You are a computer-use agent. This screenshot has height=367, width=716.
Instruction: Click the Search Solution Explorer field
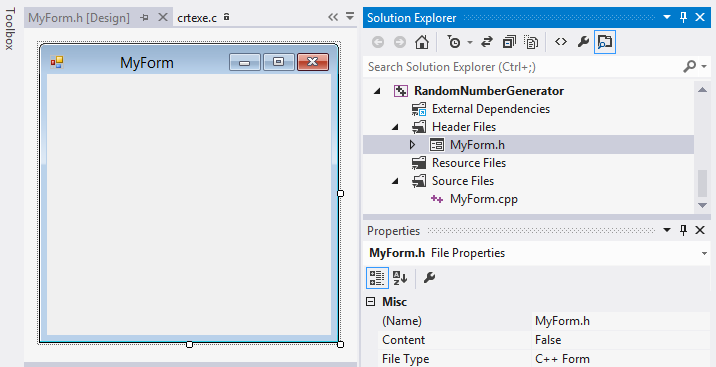point(523,67)
